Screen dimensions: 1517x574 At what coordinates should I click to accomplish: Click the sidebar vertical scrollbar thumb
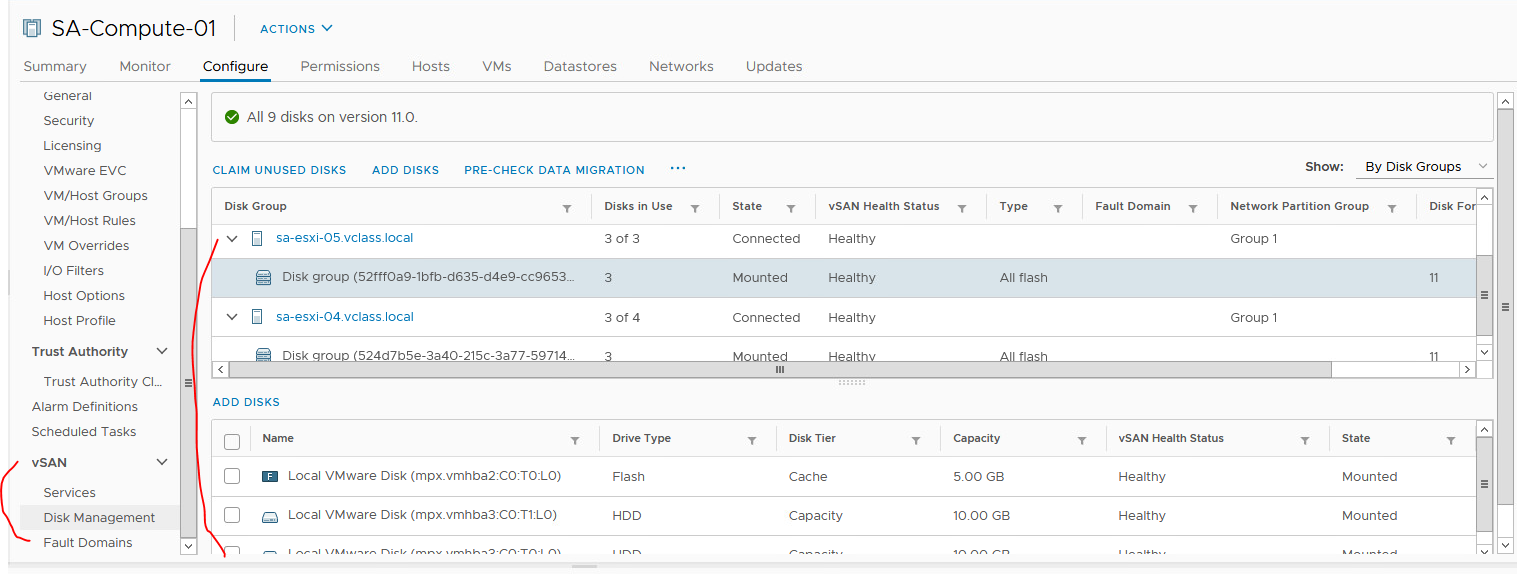(188, 383)
